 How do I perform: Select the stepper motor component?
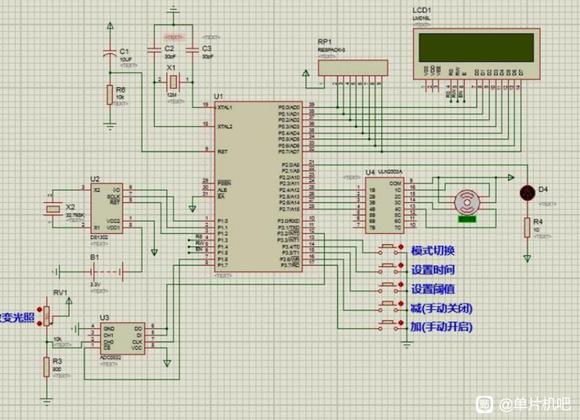[x=467, y=203]
